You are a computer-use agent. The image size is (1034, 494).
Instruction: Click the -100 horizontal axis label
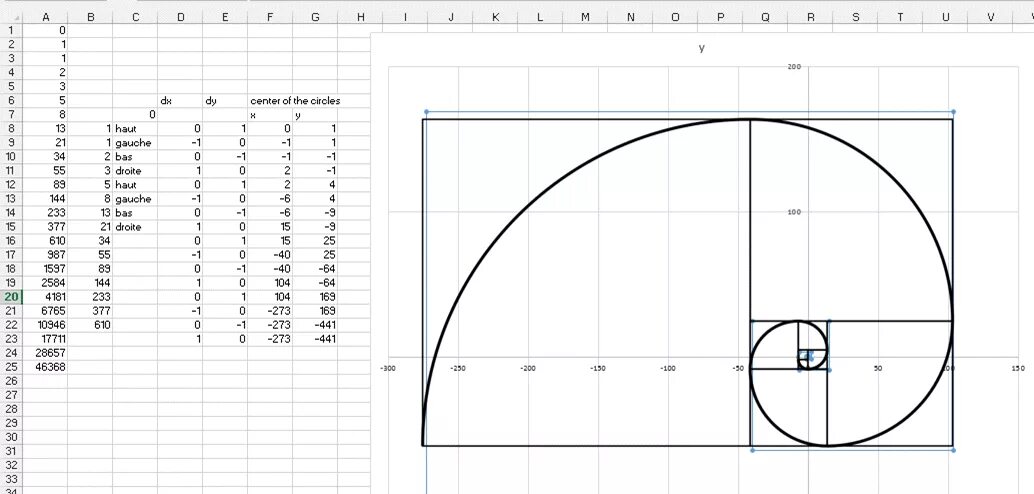tap(667, 369)
